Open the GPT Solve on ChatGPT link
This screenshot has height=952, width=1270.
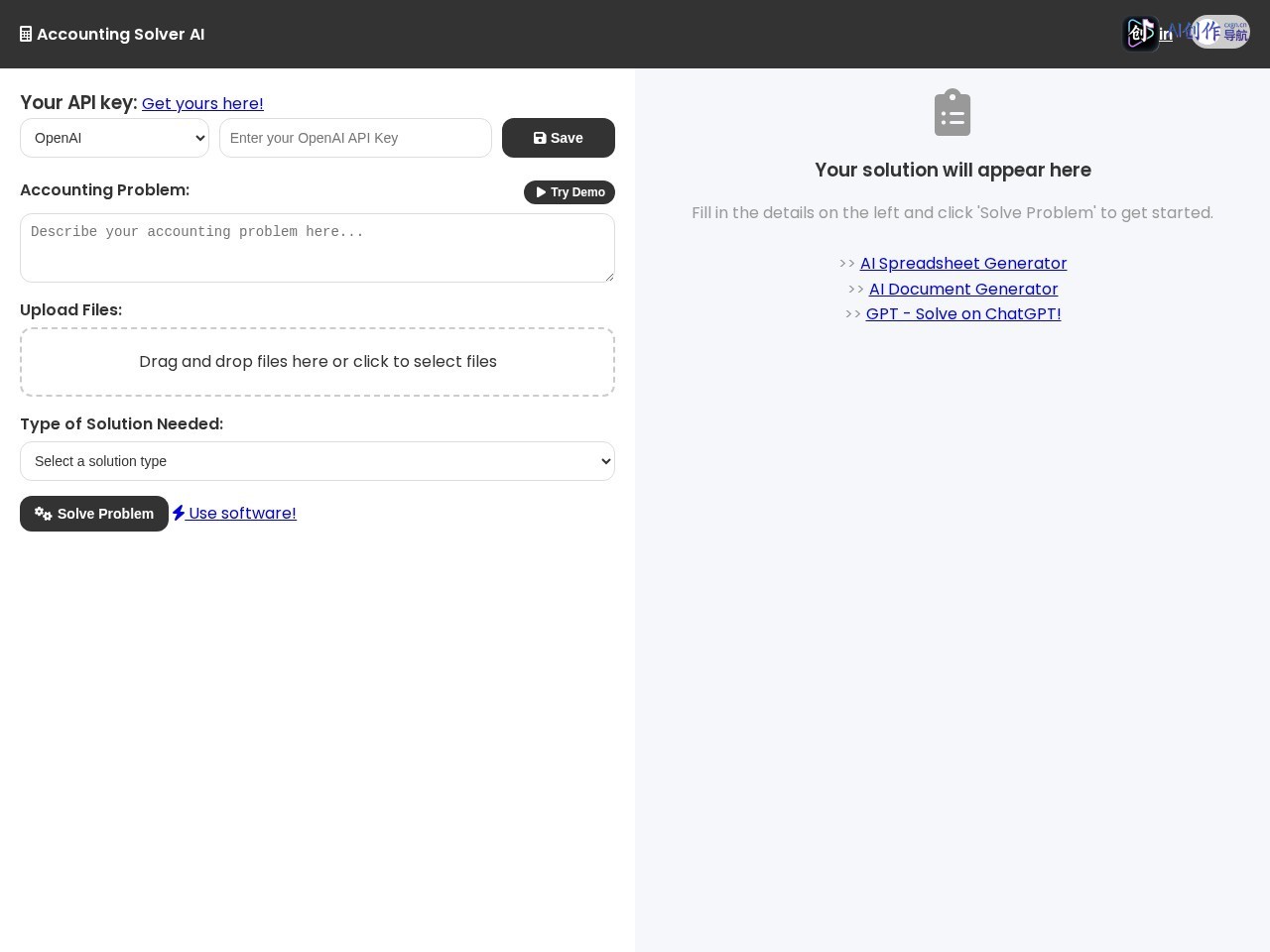click(963, 313)
